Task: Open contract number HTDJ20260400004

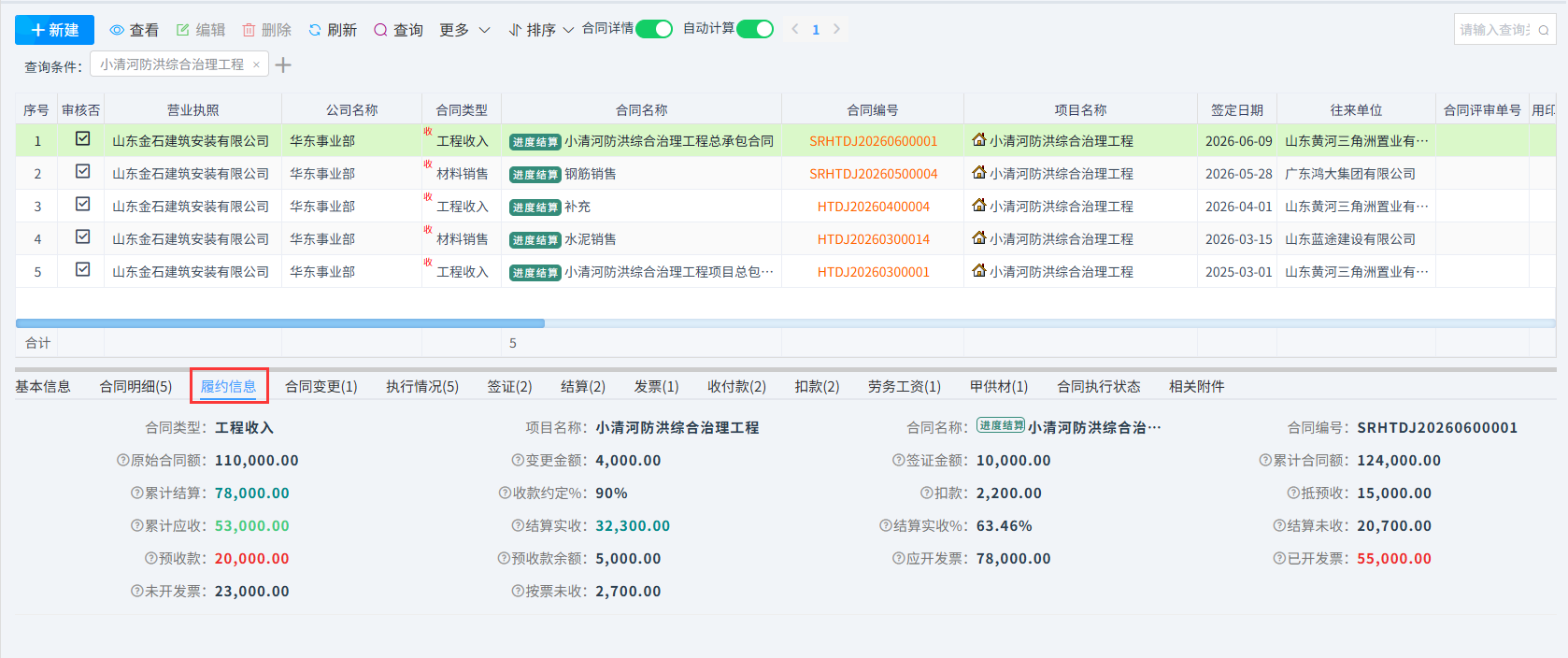Action: (873, 207)
